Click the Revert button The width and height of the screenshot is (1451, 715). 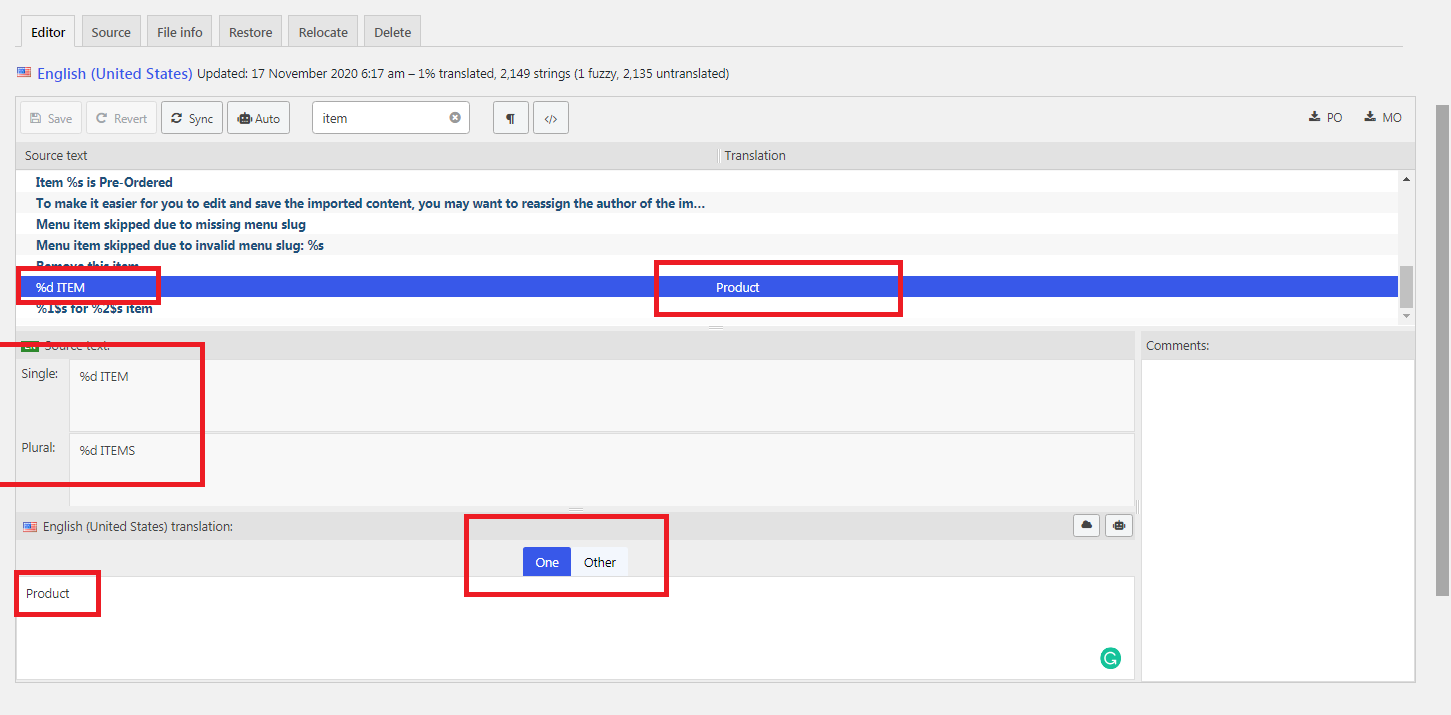121,118
